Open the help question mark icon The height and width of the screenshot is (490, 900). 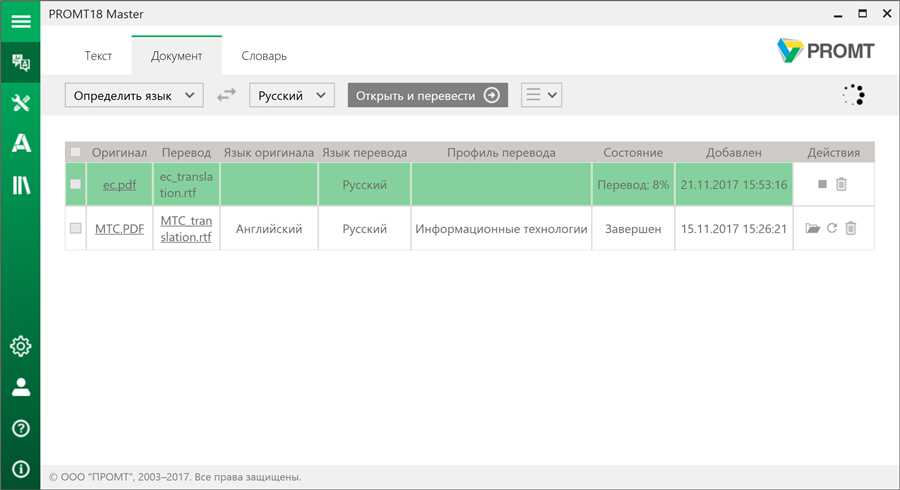click(21, 428)
